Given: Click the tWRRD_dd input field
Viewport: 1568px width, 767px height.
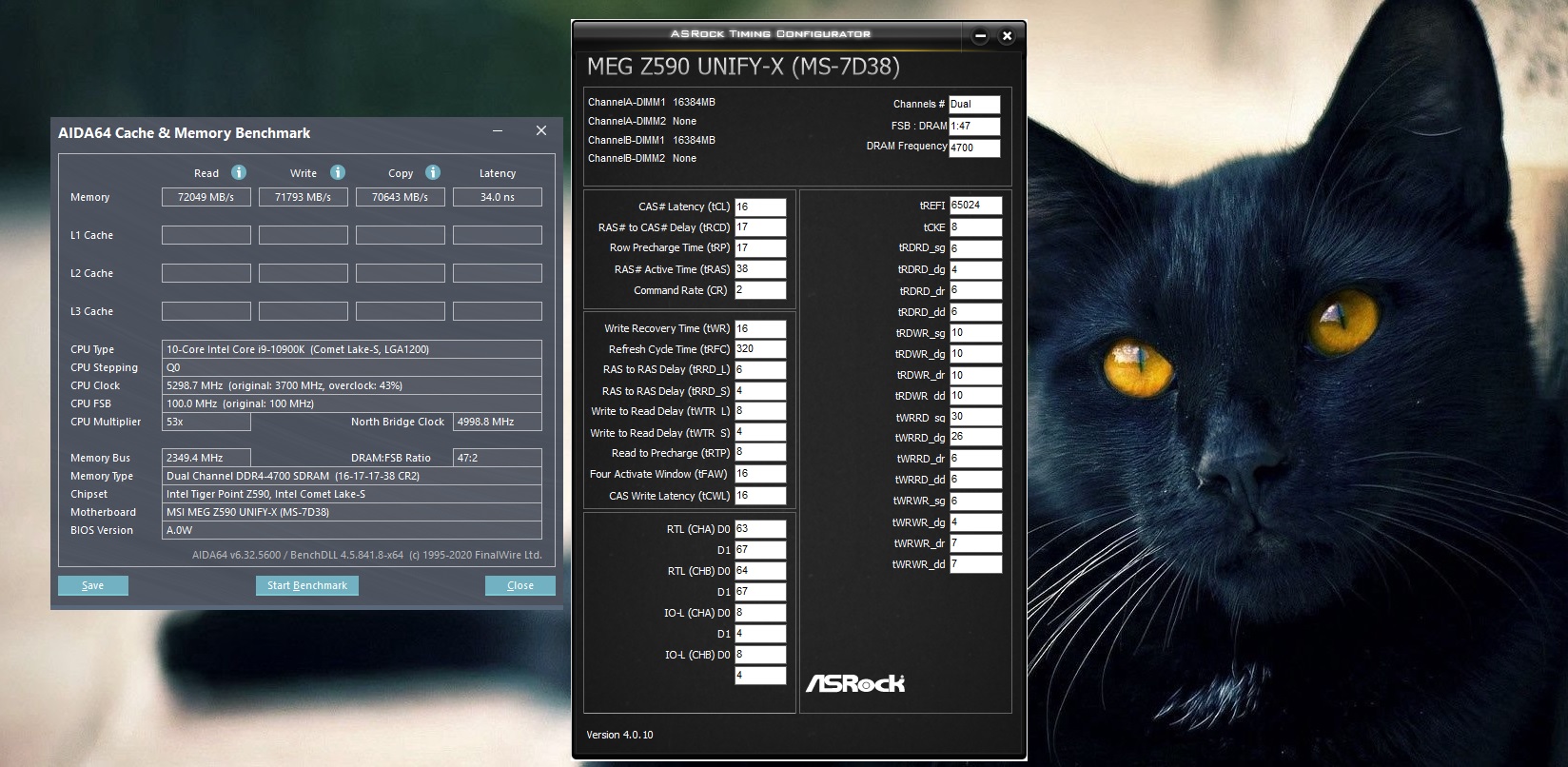Looking at the screenshot, I should 976,480.
